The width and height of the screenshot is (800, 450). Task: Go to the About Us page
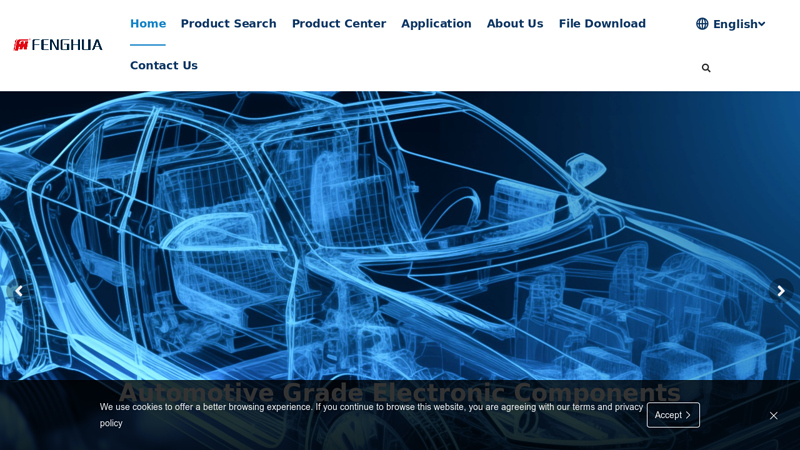(x=515, y=23)
